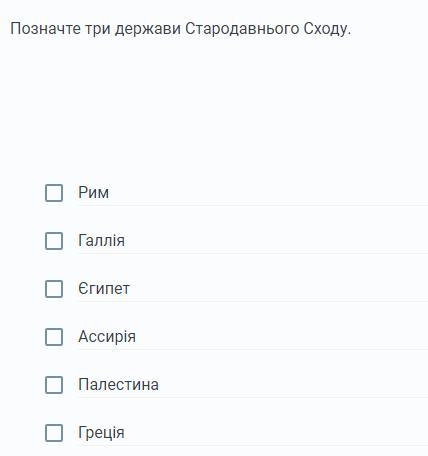The width and height of the screenshot is (428, 456).
Task: Enable the Єгипет checkbox
Action: [54, 289]
